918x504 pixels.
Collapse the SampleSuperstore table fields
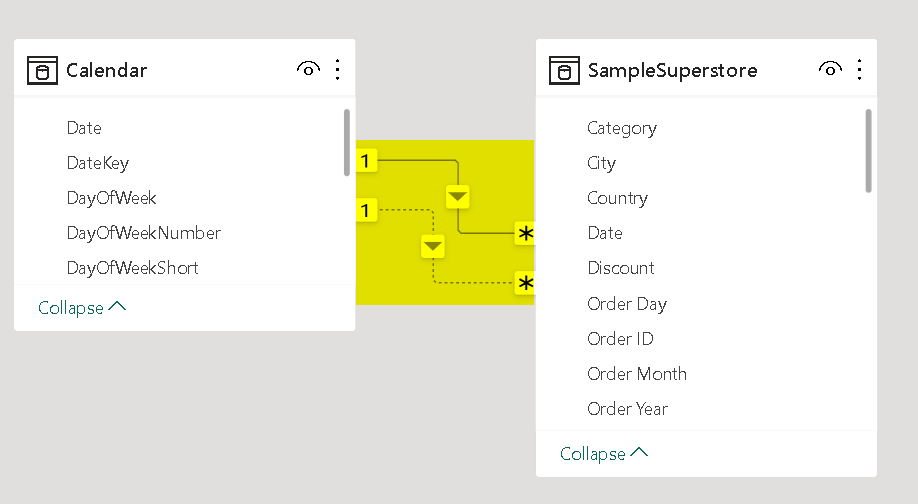(x=604, y=454)
